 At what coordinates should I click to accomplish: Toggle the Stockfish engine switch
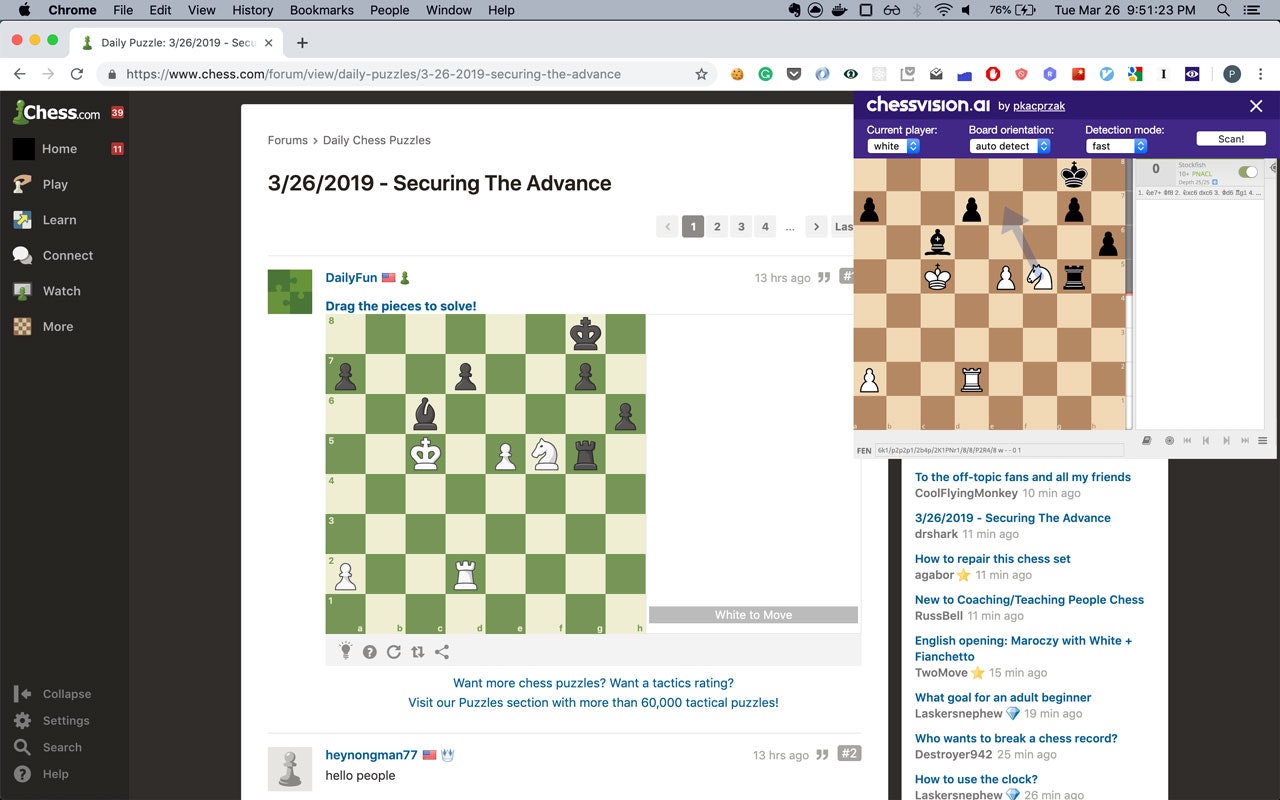[x=1246, y=172]
